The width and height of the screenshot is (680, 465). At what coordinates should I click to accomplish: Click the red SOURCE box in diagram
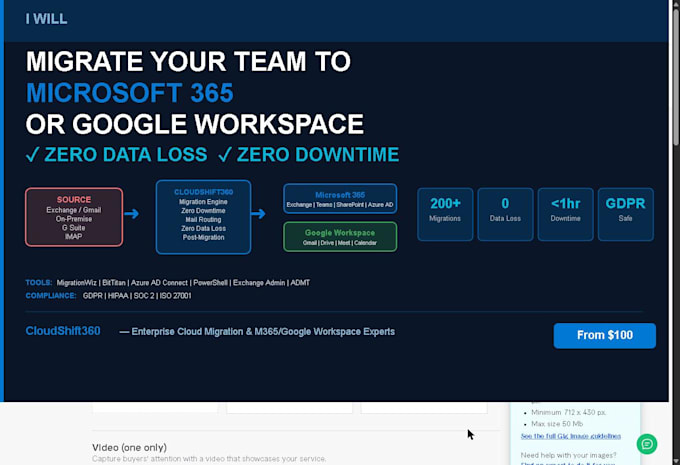pos(74,217)
